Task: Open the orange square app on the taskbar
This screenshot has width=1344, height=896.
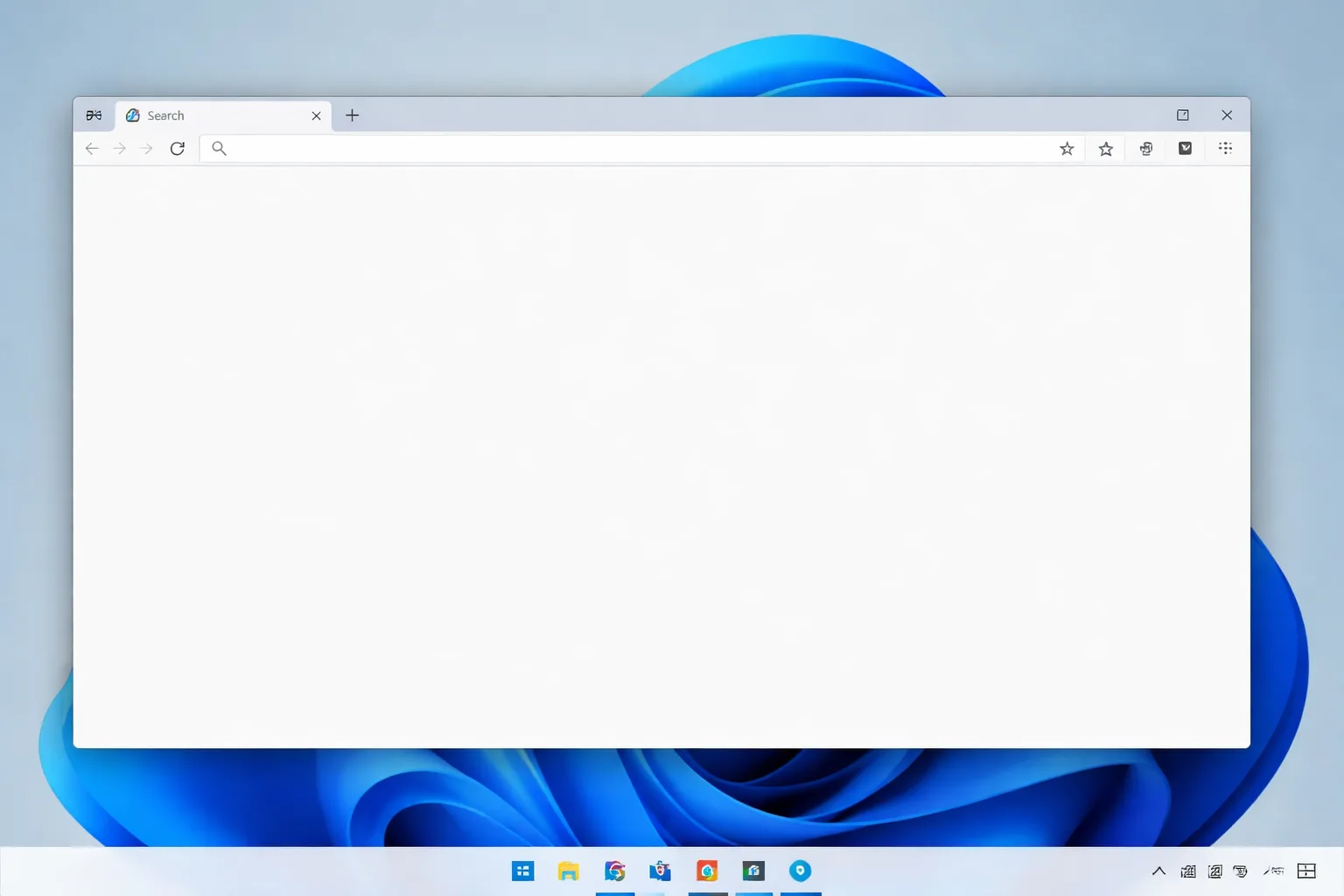Action: [707, 871]
